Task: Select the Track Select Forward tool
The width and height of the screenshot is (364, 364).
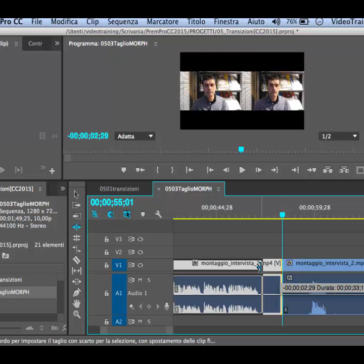Action: tap(76, 205)
